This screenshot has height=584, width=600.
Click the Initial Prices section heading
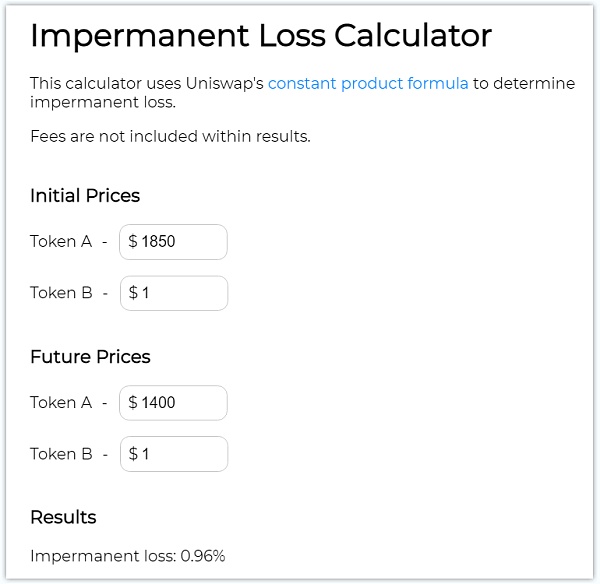85,196
